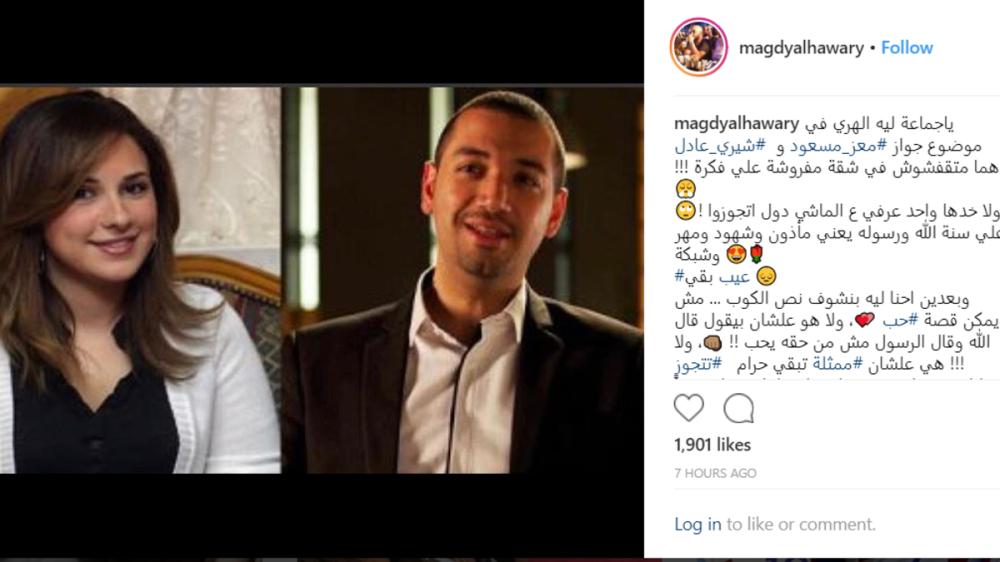View the 1,901 likes list
Viewport: 1000px width, 562px height.
712,445
